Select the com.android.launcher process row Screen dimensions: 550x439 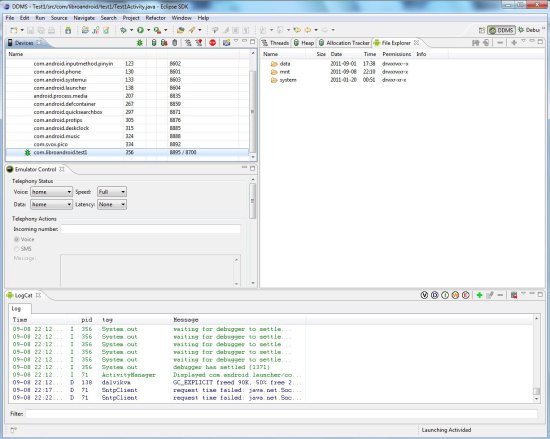click(127, 88)
